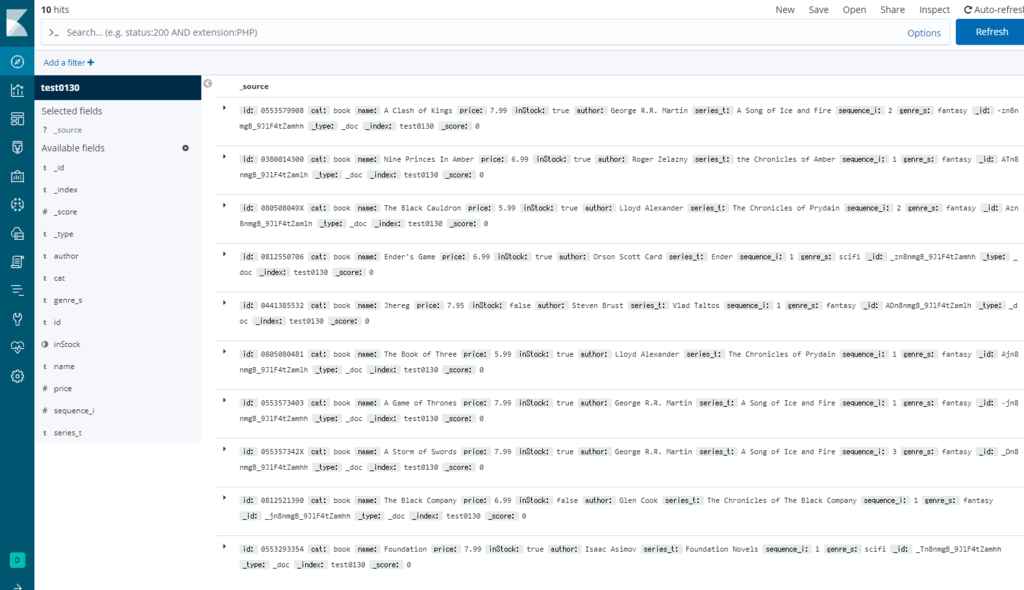Expand the A Clash of Kings document row
Image resolution: width=1024 pixels, height=590 pixels.
coord(224,108)
